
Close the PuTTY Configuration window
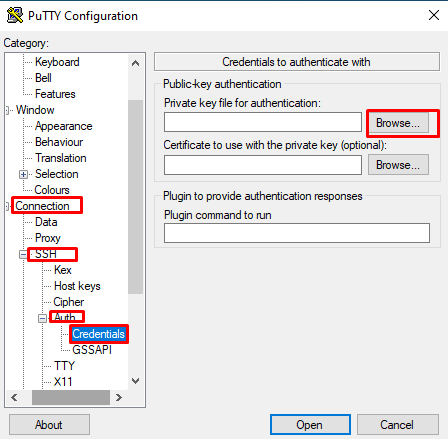[x=434, y=15]
